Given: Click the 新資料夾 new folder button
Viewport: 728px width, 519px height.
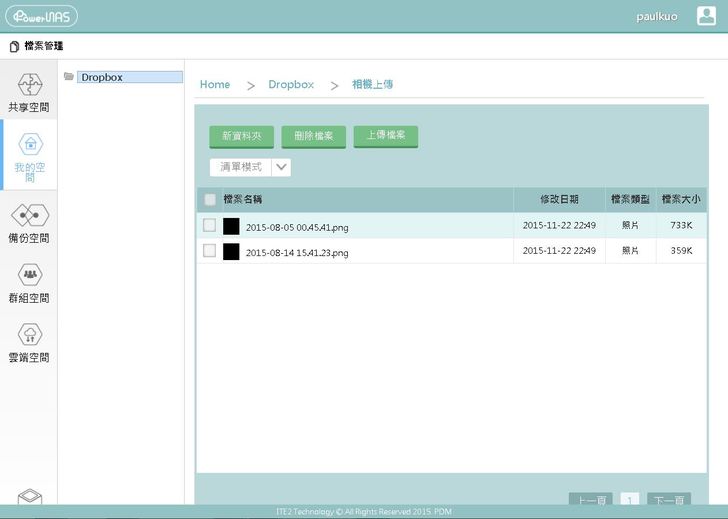Looking at the screenshot, I should [x=241, y=136].
